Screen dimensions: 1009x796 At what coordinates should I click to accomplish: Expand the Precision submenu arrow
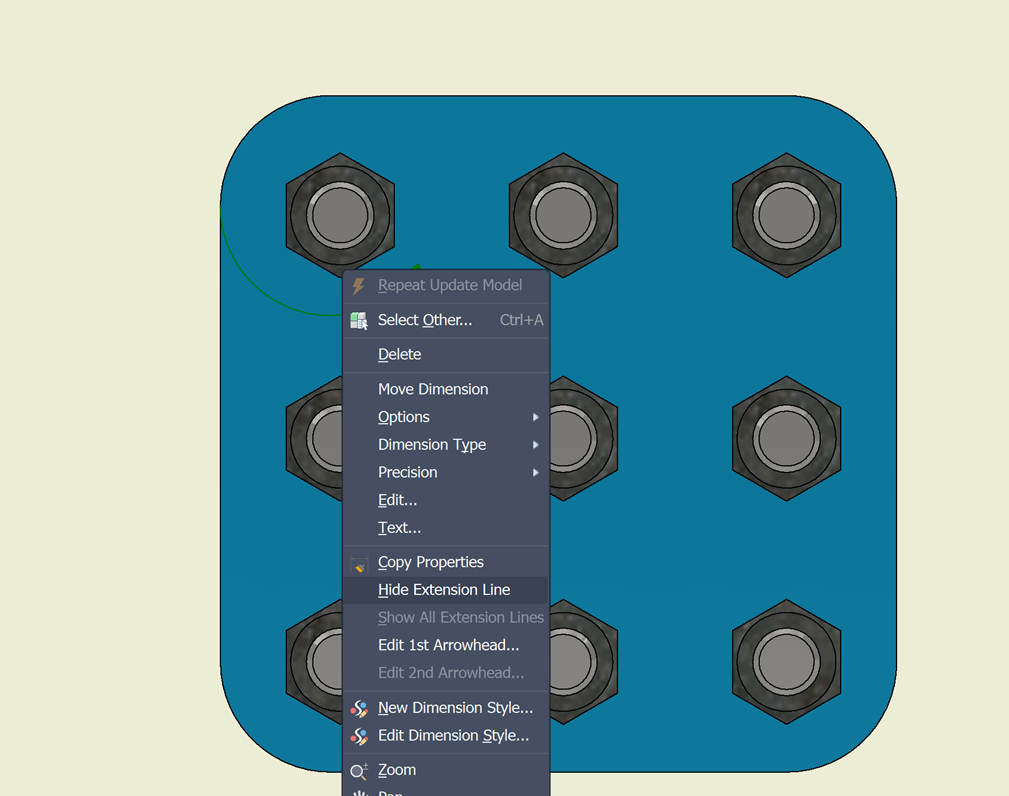click(535, 472)
